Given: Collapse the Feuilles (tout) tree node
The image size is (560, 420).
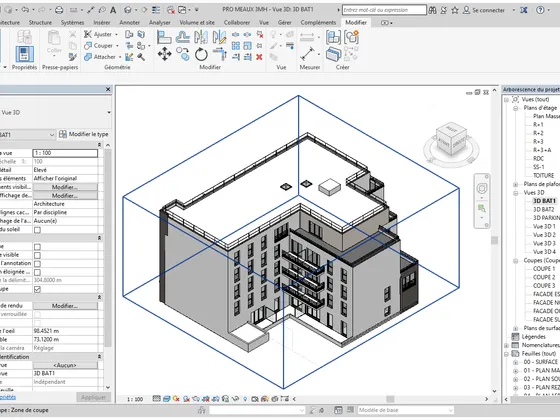Looking at the screenshot, I should pyautogui.click(x=506, y=354).
